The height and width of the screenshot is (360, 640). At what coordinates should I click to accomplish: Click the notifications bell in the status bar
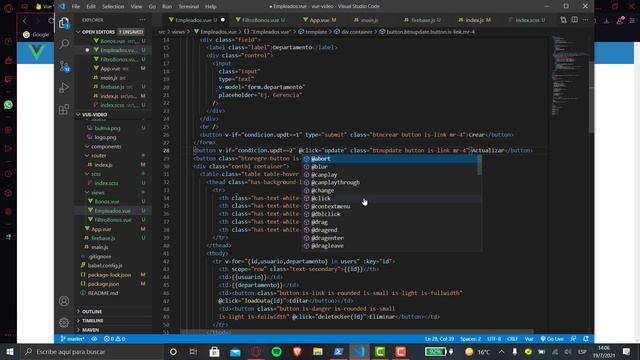pyautogui.click(x=586, y=339)
